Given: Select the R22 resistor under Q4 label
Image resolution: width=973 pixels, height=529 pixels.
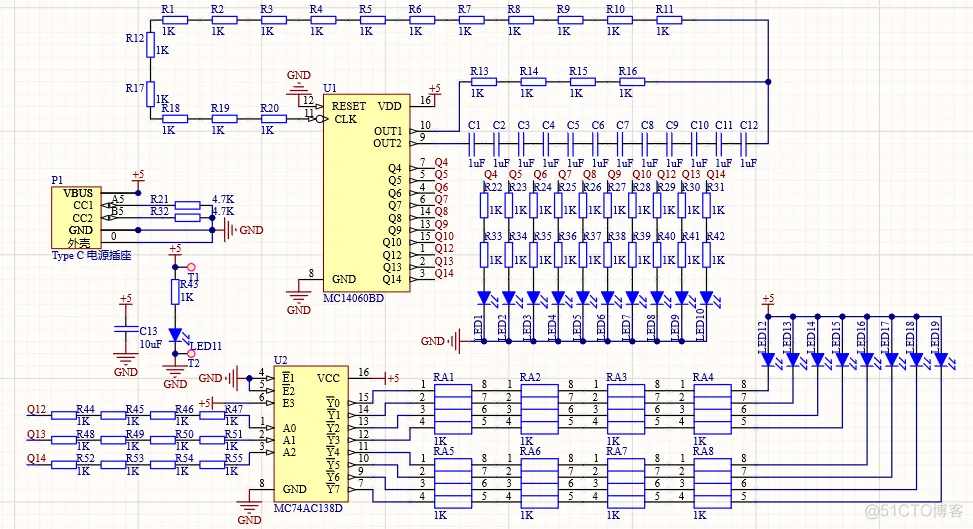Looking at the screenshot, I should tap(485, 206).
